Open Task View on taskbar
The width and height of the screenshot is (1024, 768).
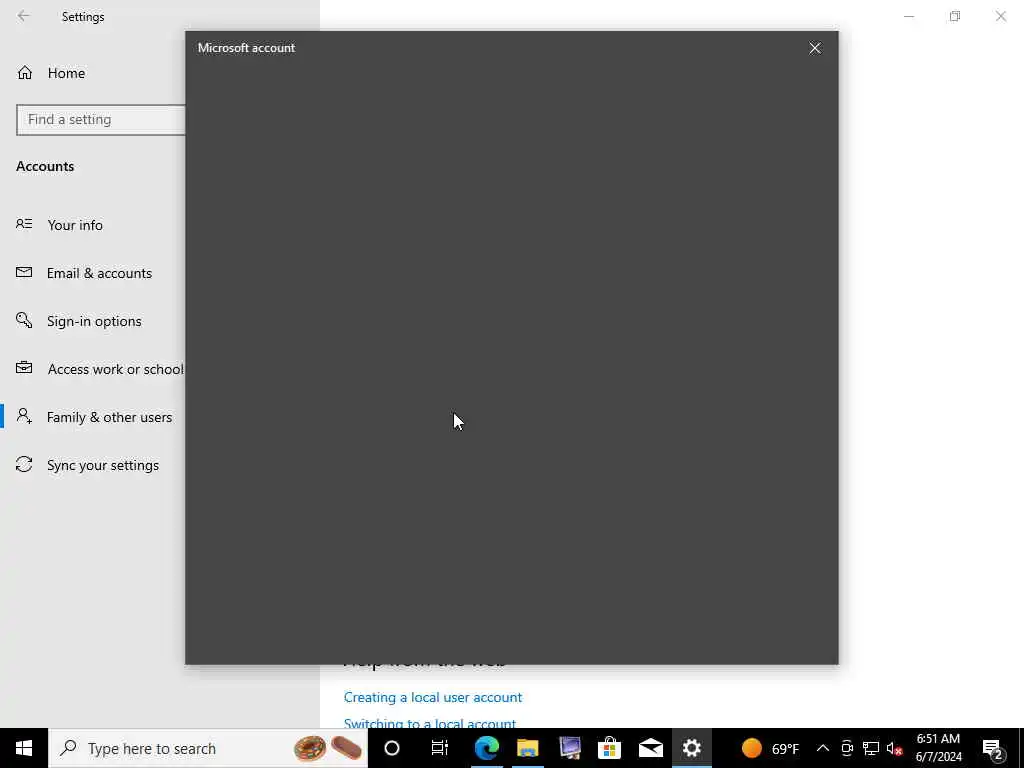tap(440, 748)
